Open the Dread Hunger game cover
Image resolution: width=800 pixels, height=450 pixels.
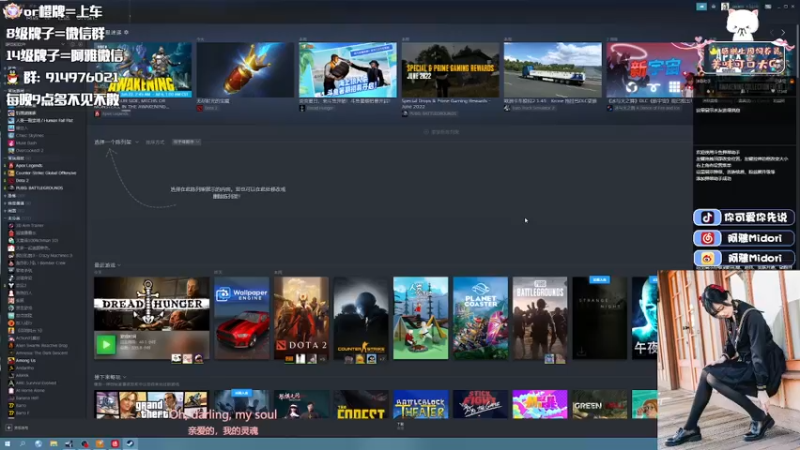[152, 304]
